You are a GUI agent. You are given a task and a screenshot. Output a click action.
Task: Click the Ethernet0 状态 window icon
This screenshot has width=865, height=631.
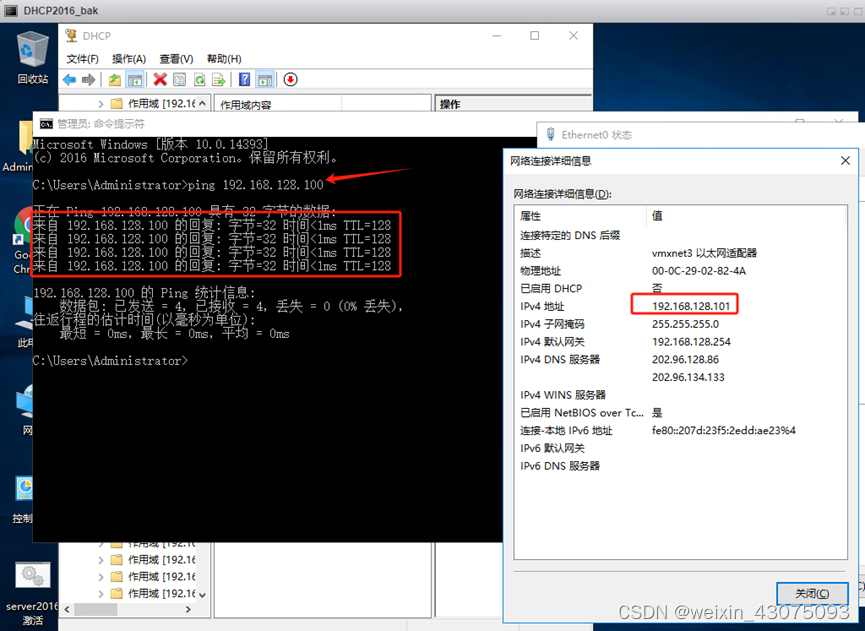550,135
